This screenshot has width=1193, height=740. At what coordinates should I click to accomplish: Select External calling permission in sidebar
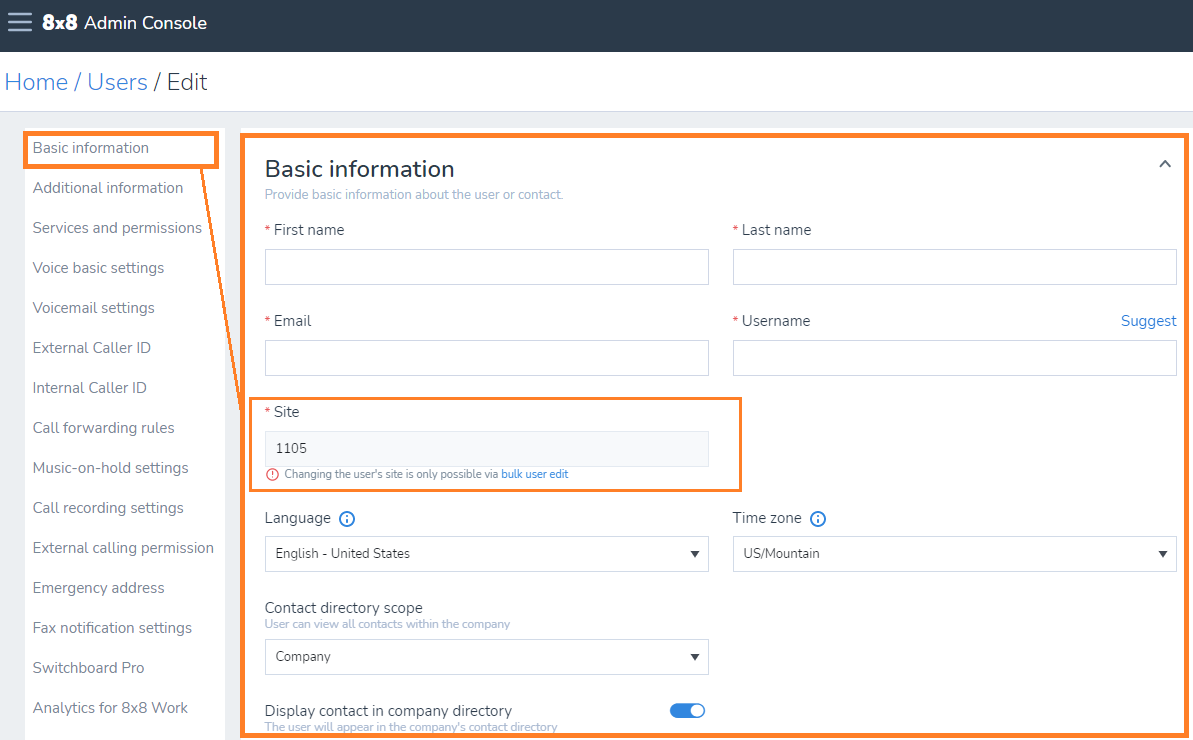123,548
